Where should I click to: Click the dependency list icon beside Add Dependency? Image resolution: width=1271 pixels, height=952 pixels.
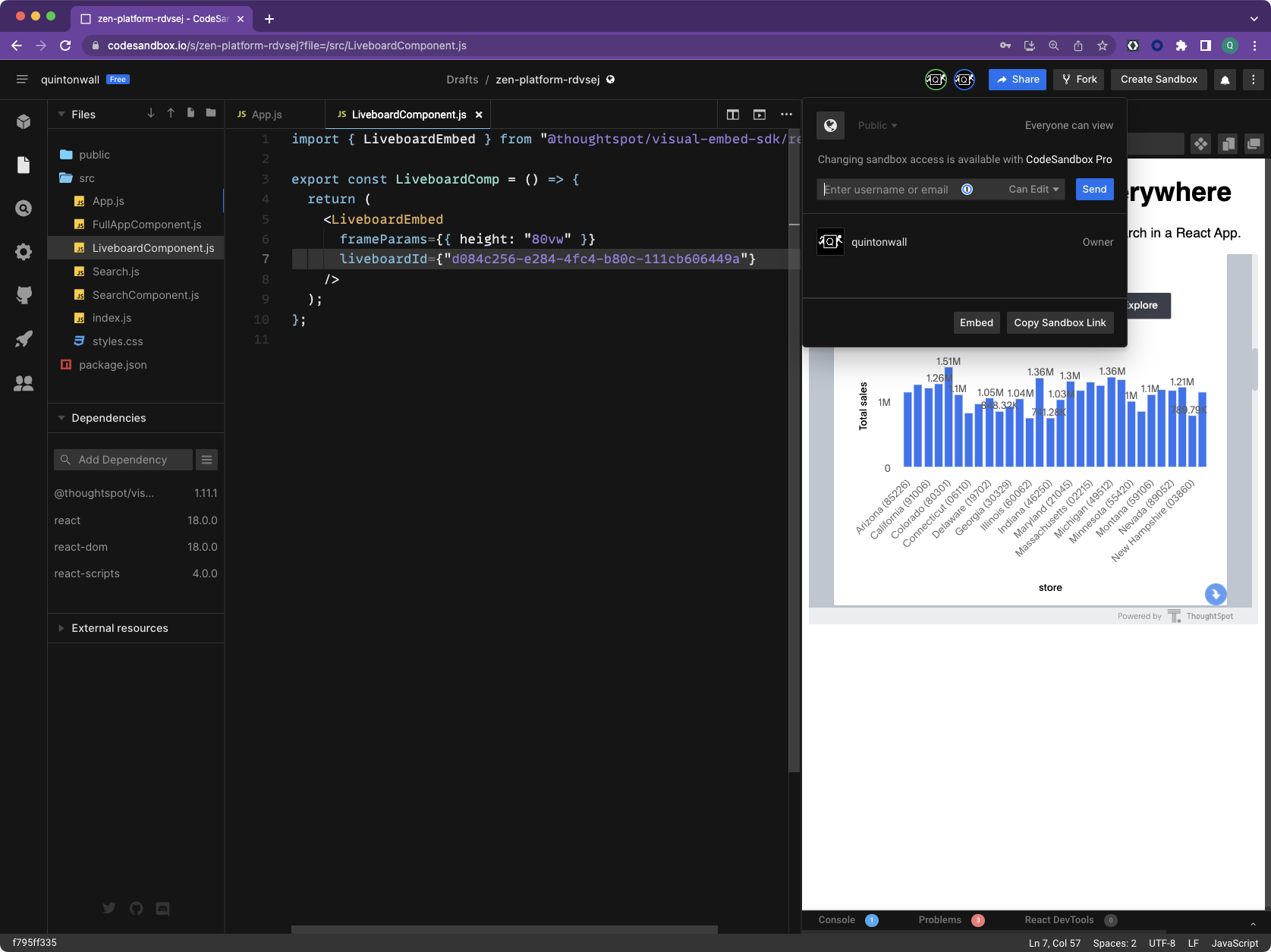pyautogui.click(x=206, y=460)
